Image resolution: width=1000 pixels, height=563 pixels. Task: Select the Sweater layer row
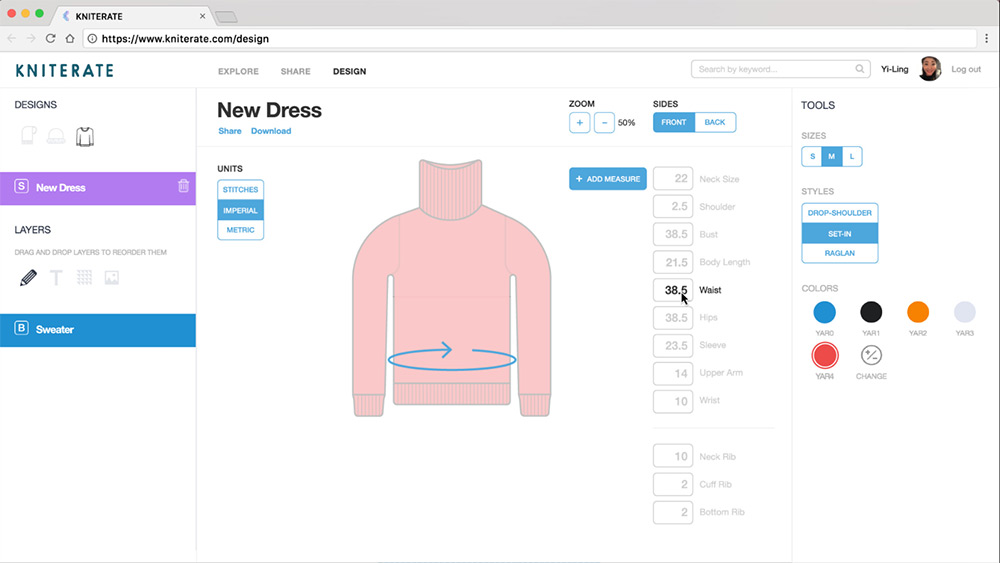tap(98, 330)
